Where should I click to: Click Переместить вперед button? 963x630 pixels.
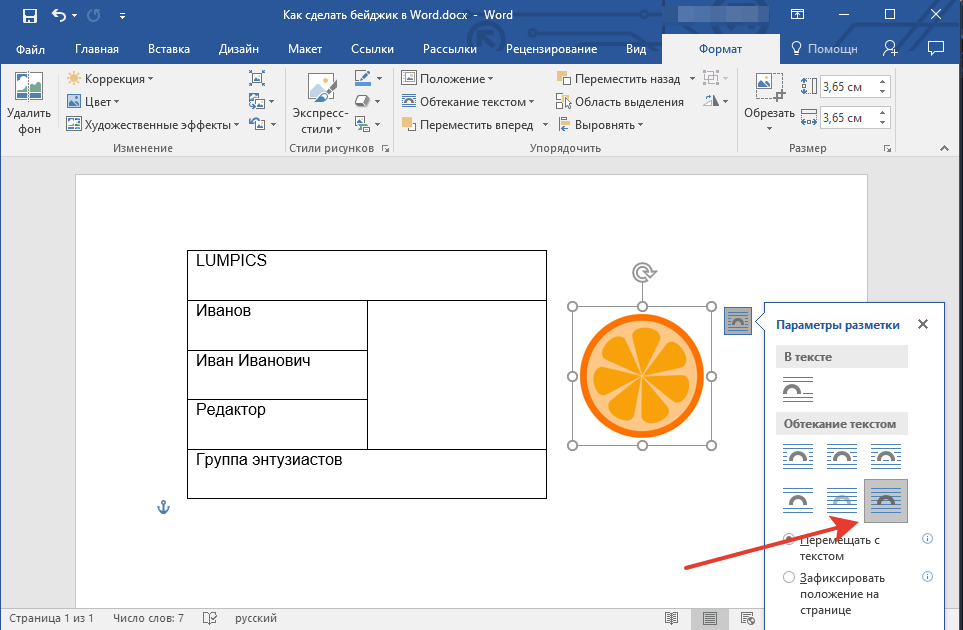[468, 125]
